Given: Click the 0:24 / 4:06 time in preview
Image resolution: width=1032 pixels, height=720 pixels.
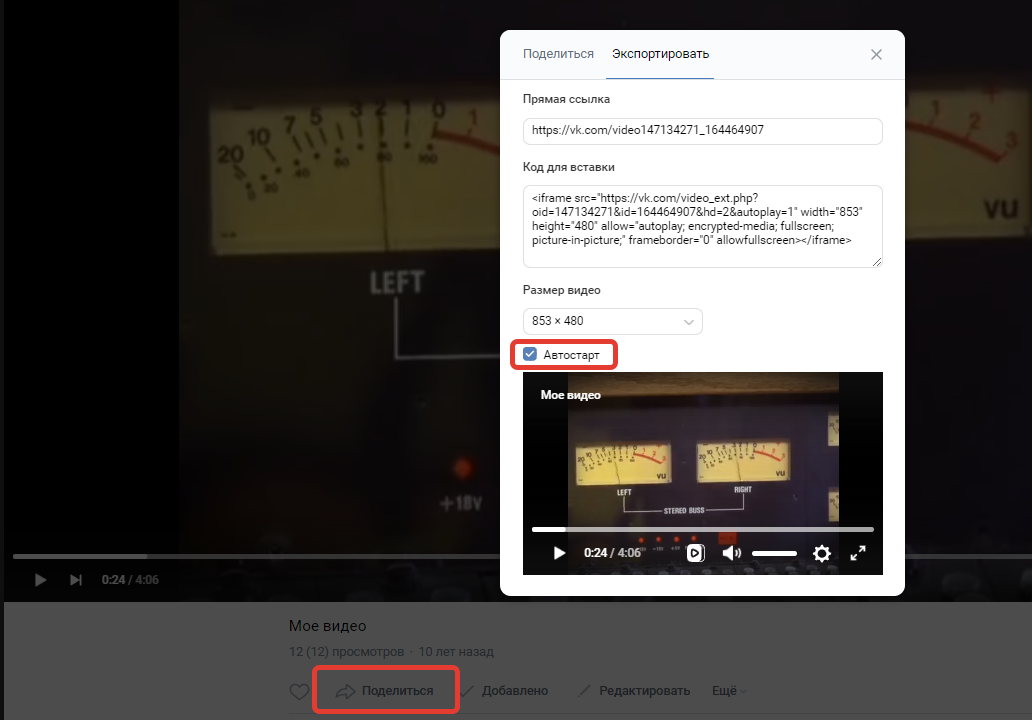Looking at the screenshot, I should coord(612,553).
